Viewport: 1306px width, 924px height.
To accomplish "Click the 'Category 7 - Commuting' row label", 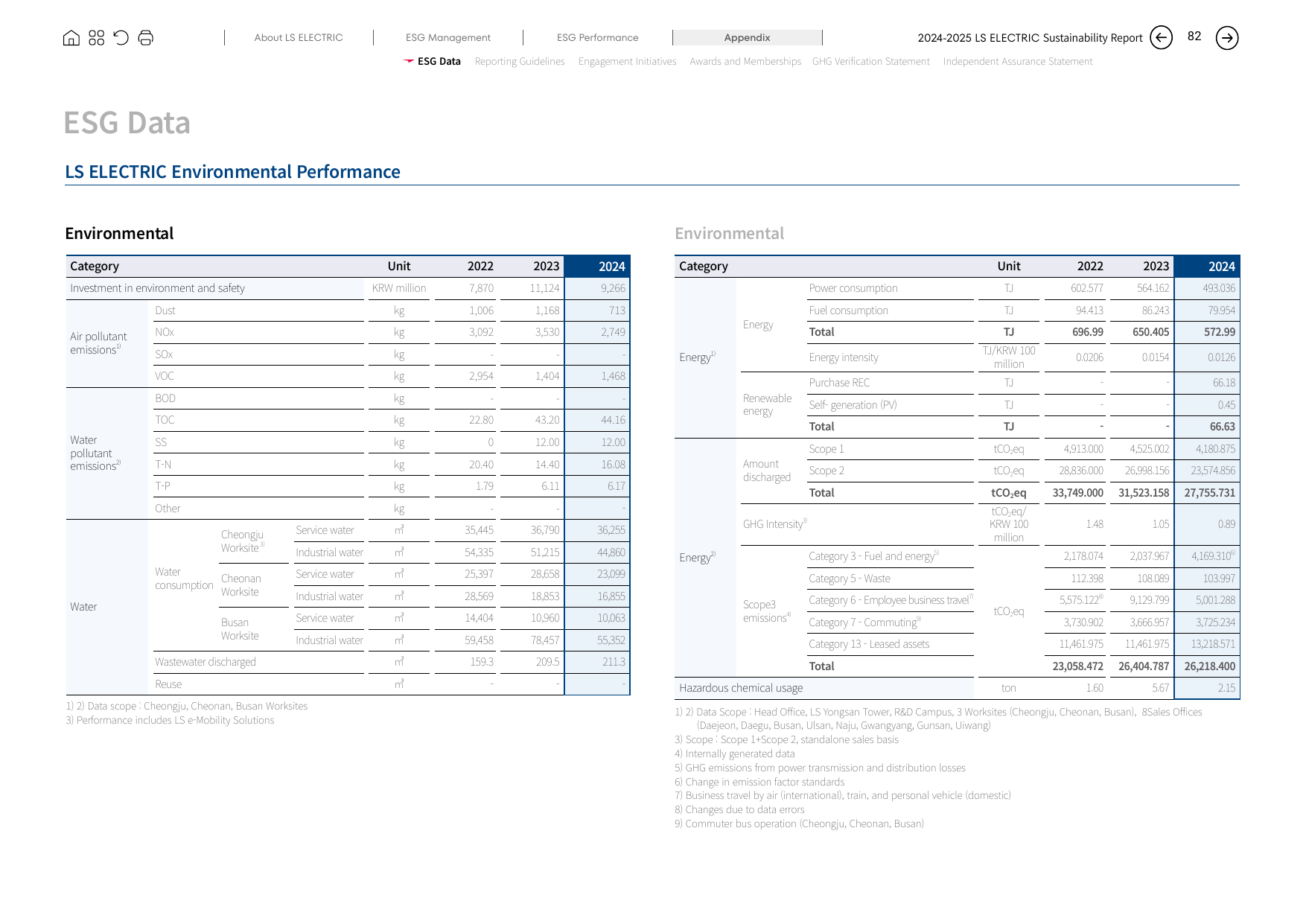I will point(864,622).
